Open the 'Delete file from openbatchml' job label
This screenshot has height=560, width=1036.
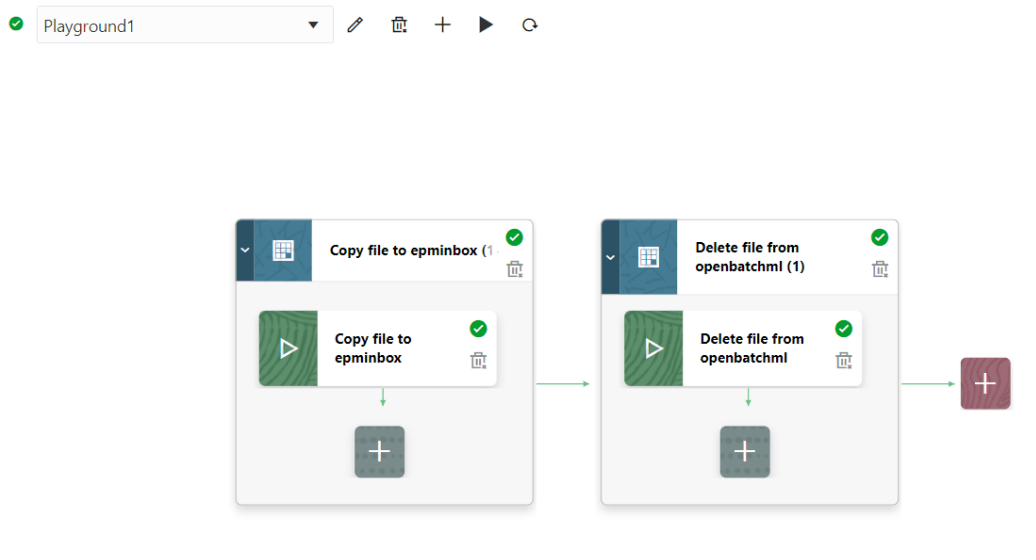click(752, 348)
